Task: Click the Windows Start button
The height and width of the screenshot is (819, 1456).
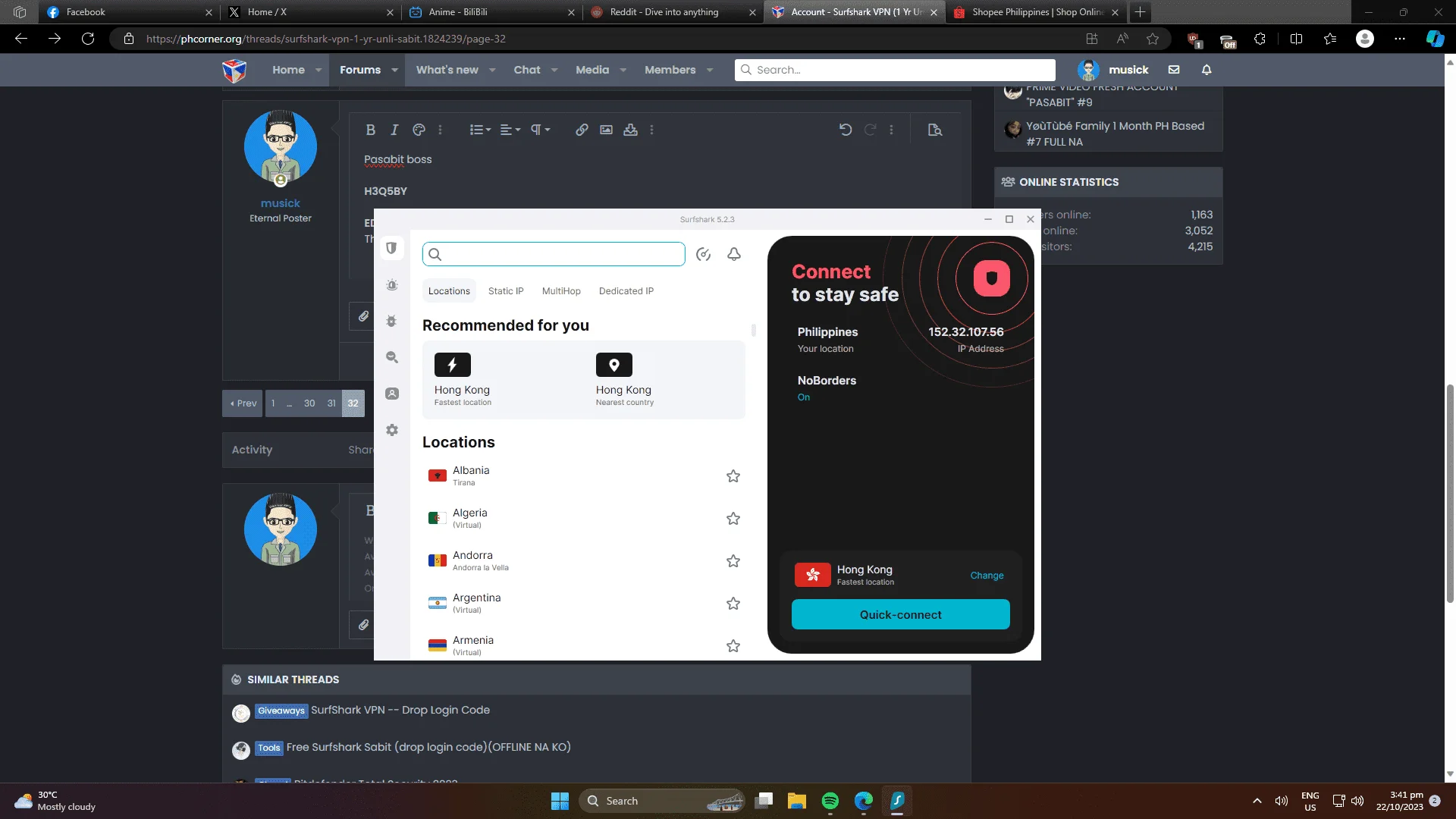Action: [560, 801]
